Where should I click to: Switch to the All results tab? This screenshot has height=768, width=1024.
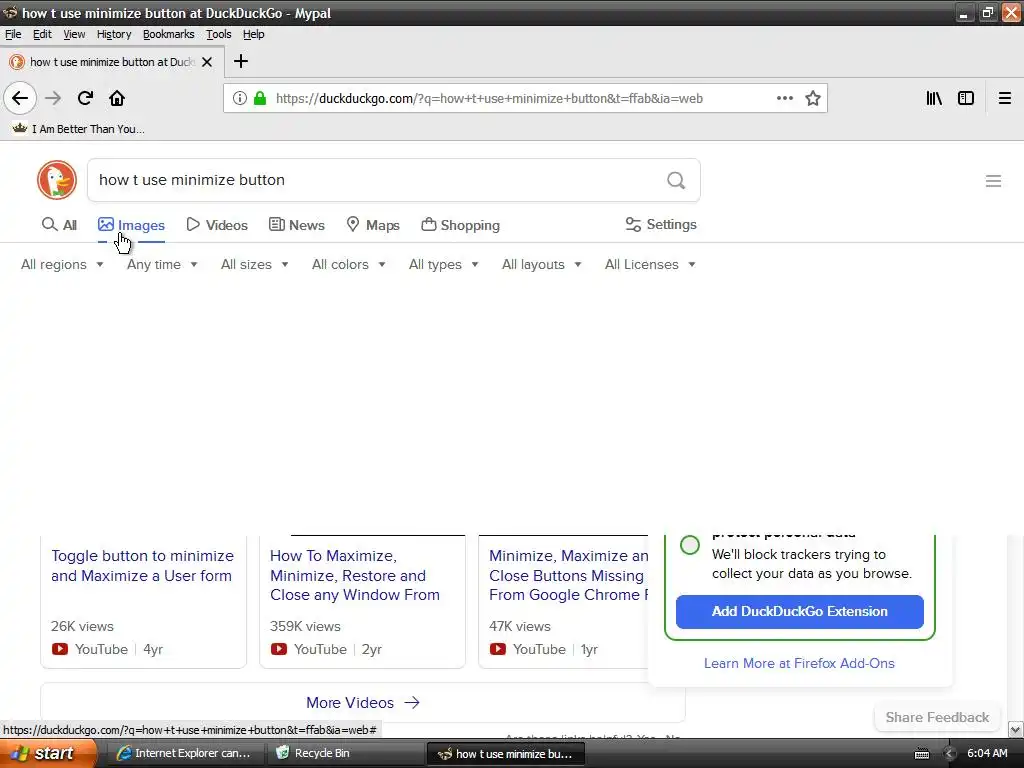tap(59, 225)
